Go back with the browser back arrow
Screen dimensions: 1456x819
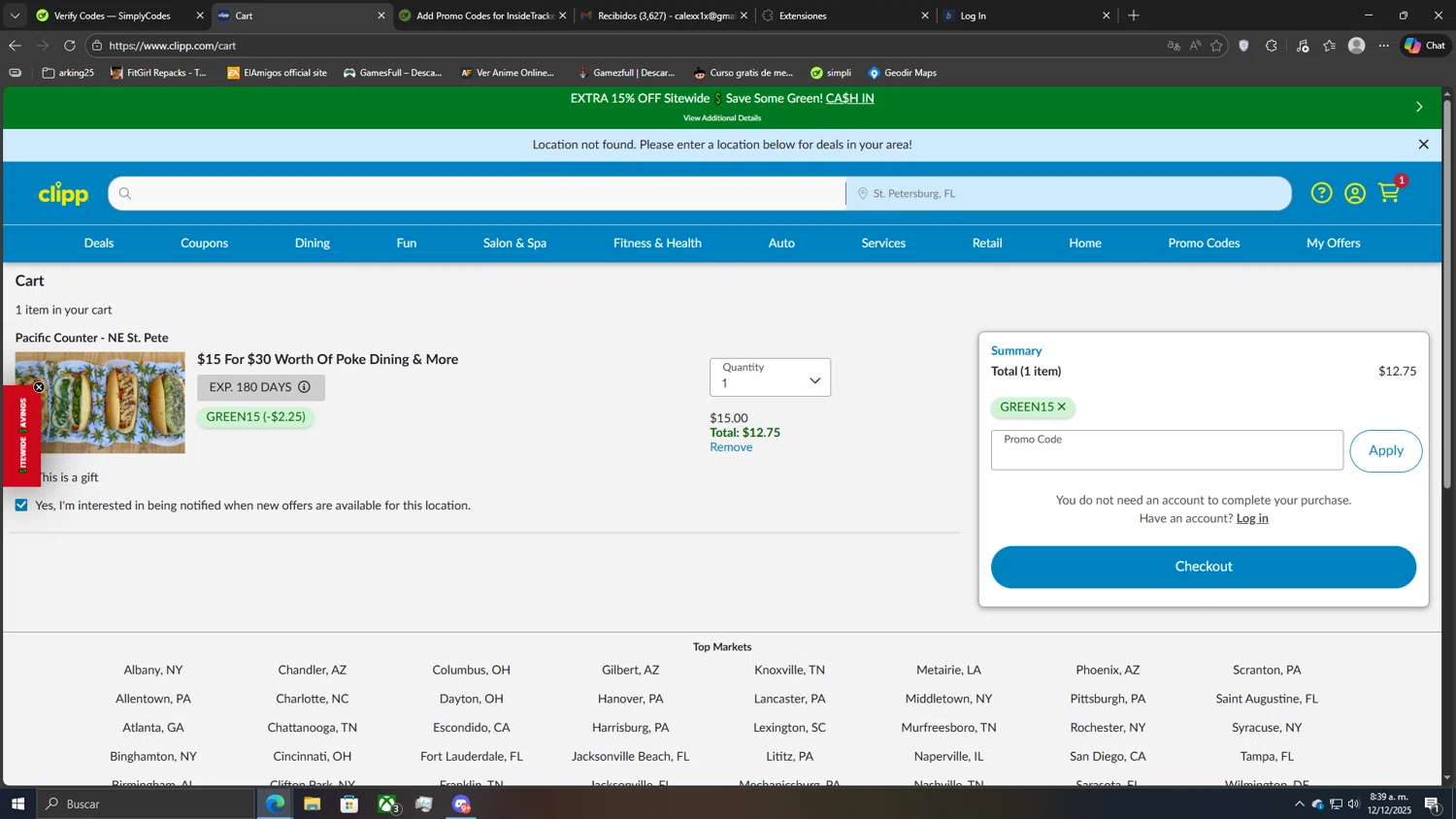point(15,46)
